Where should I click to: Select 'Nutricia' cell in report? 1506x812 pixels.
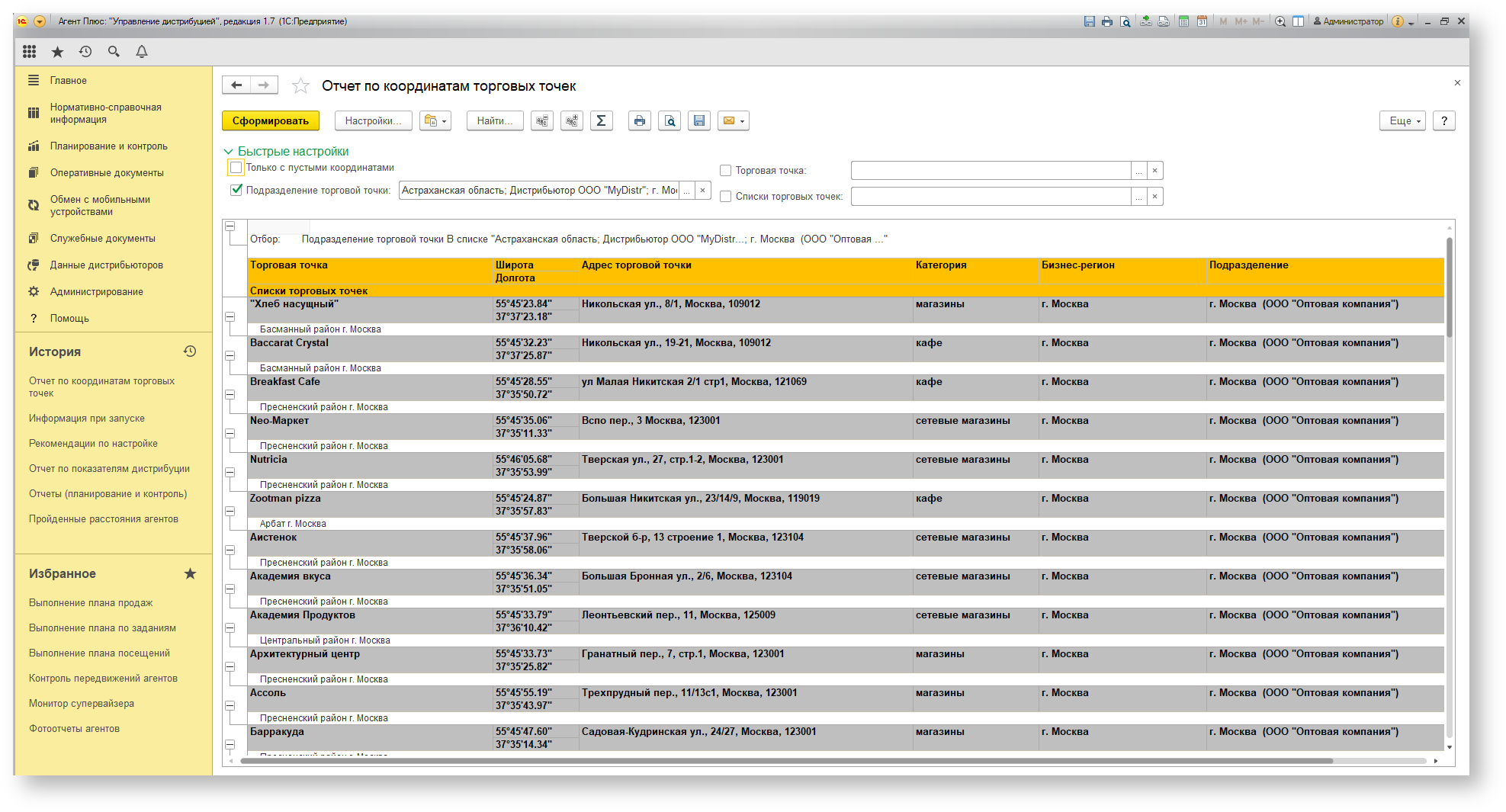pyautogui.click(x=370, y=465)
